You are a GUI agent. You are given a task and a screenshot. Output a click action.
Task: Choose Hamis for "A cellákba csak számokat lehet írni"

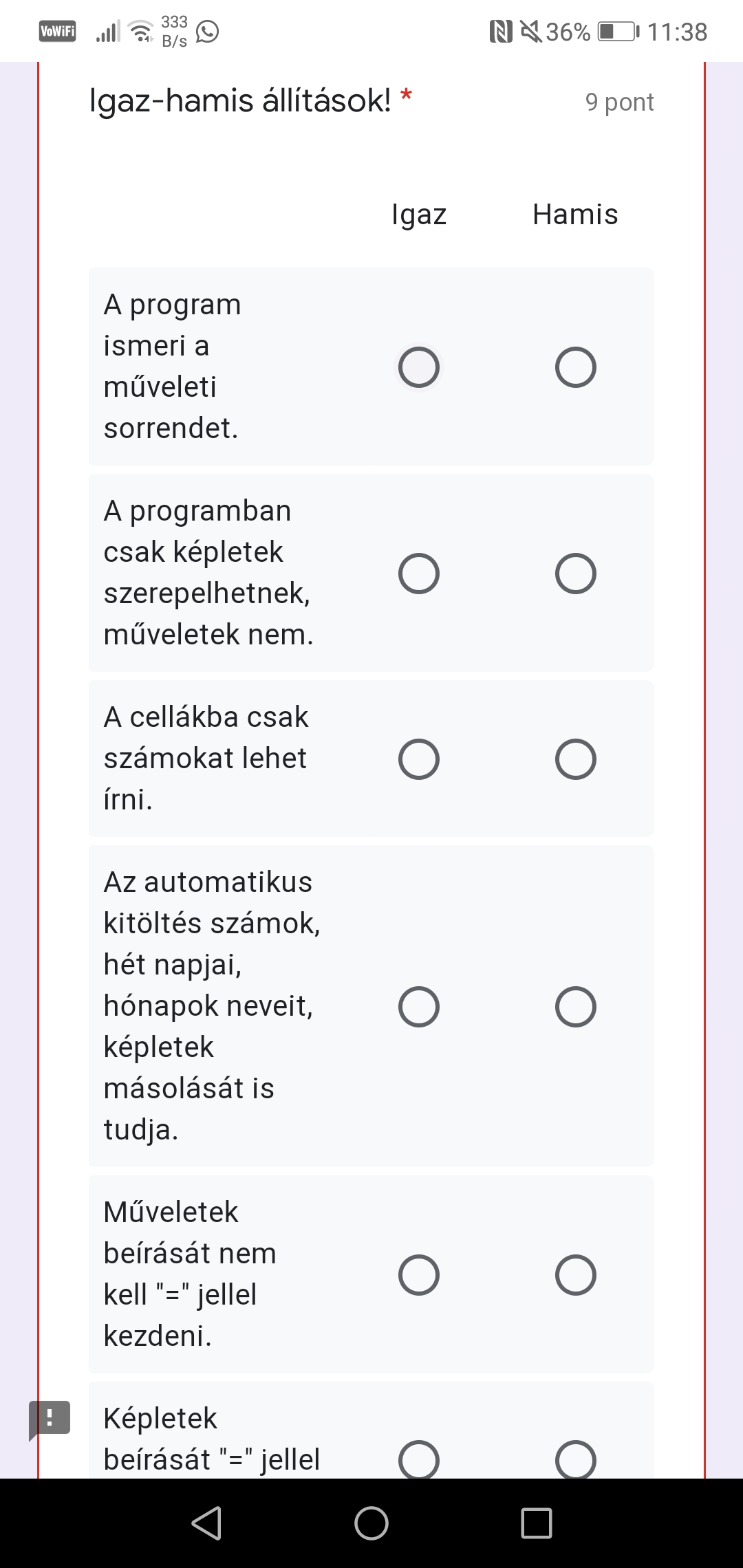[576, 759]
